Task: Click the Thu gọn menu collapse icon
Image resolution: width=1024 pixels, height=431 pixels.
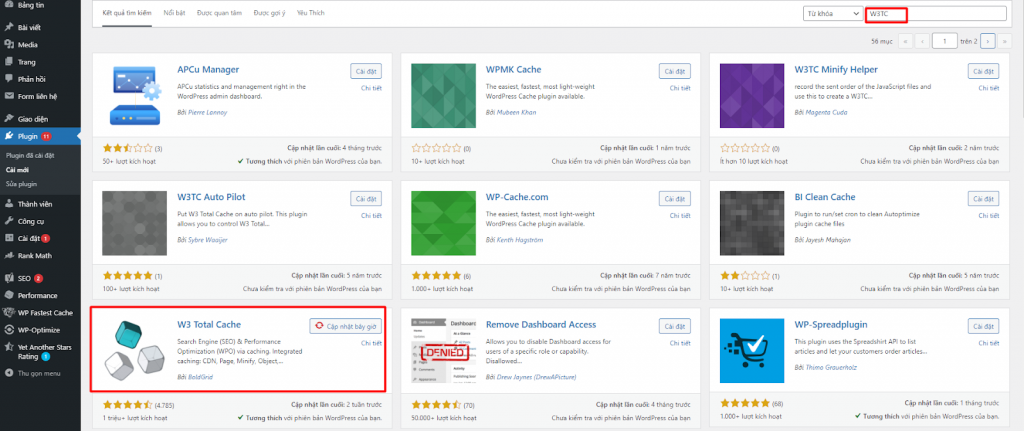Action: coord(9,374)
